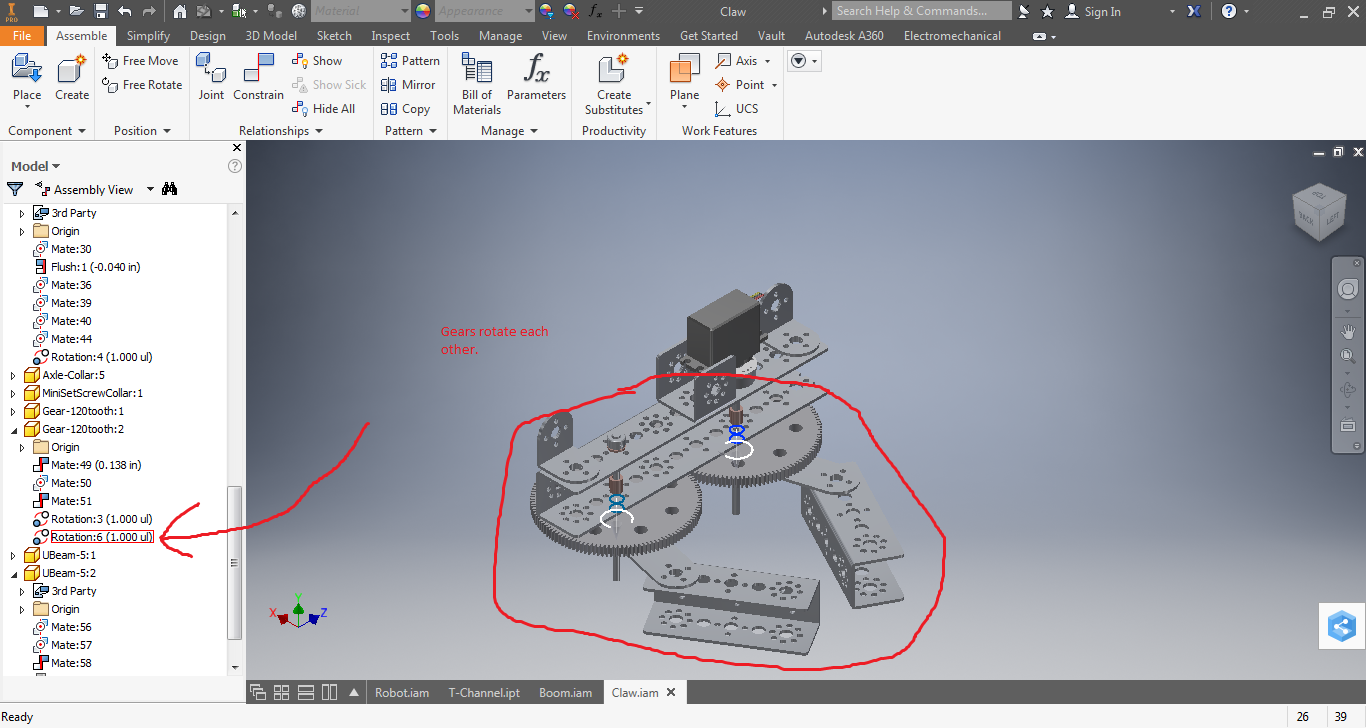The width and height of the screenshot is (1366, 728).
Task: Select the Mirror components tool
Action: coord(409,84)
